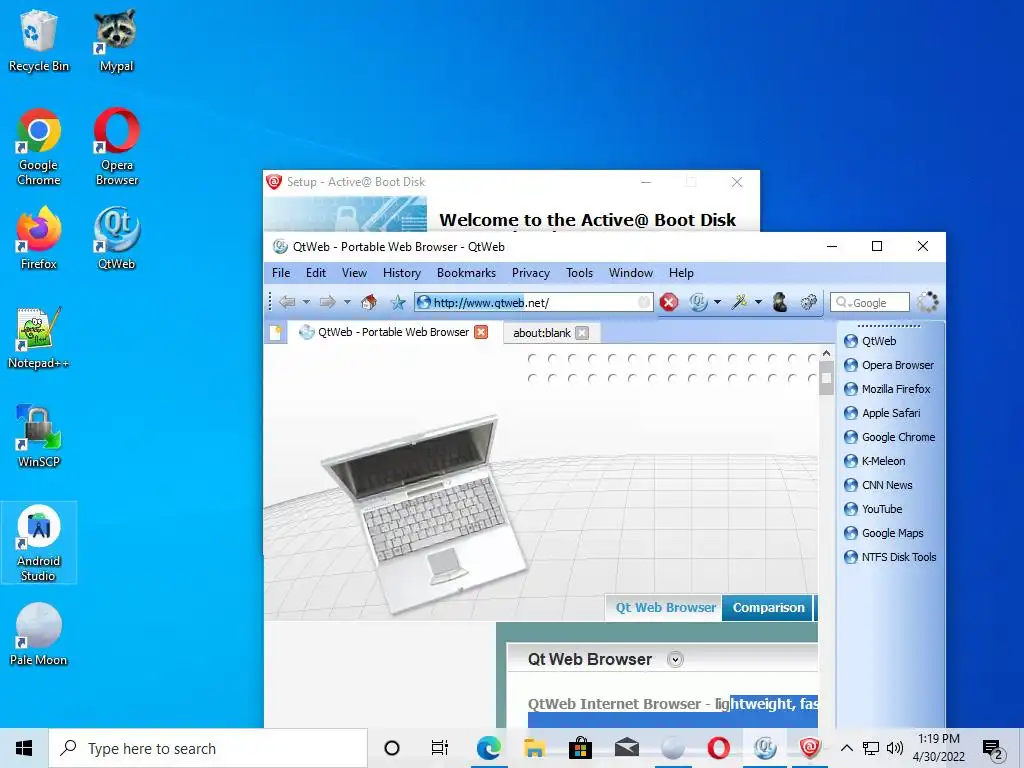
Task: Open the forward history dropdown arrow
Action: [347, 302]
